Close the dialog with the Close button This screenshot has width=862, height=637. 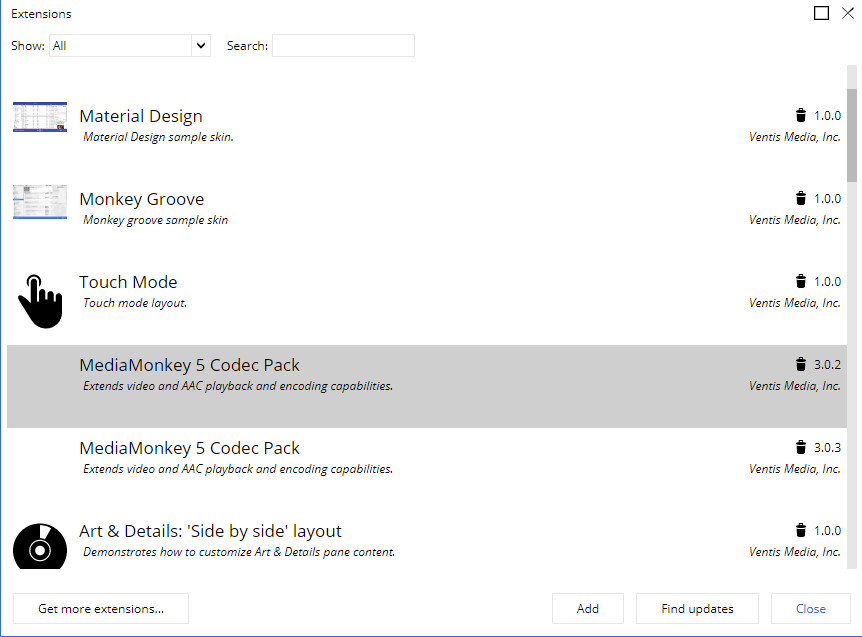[811, 608]
